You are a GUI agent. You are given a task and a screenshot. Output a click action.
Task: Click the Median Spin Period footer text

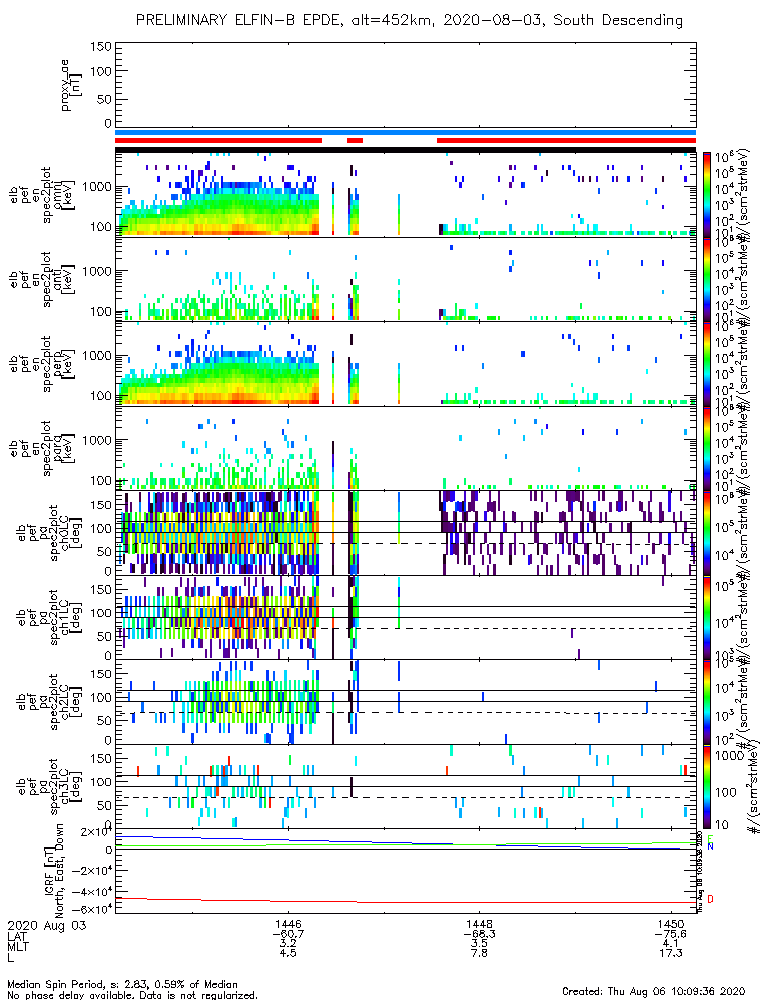[122, 984]
